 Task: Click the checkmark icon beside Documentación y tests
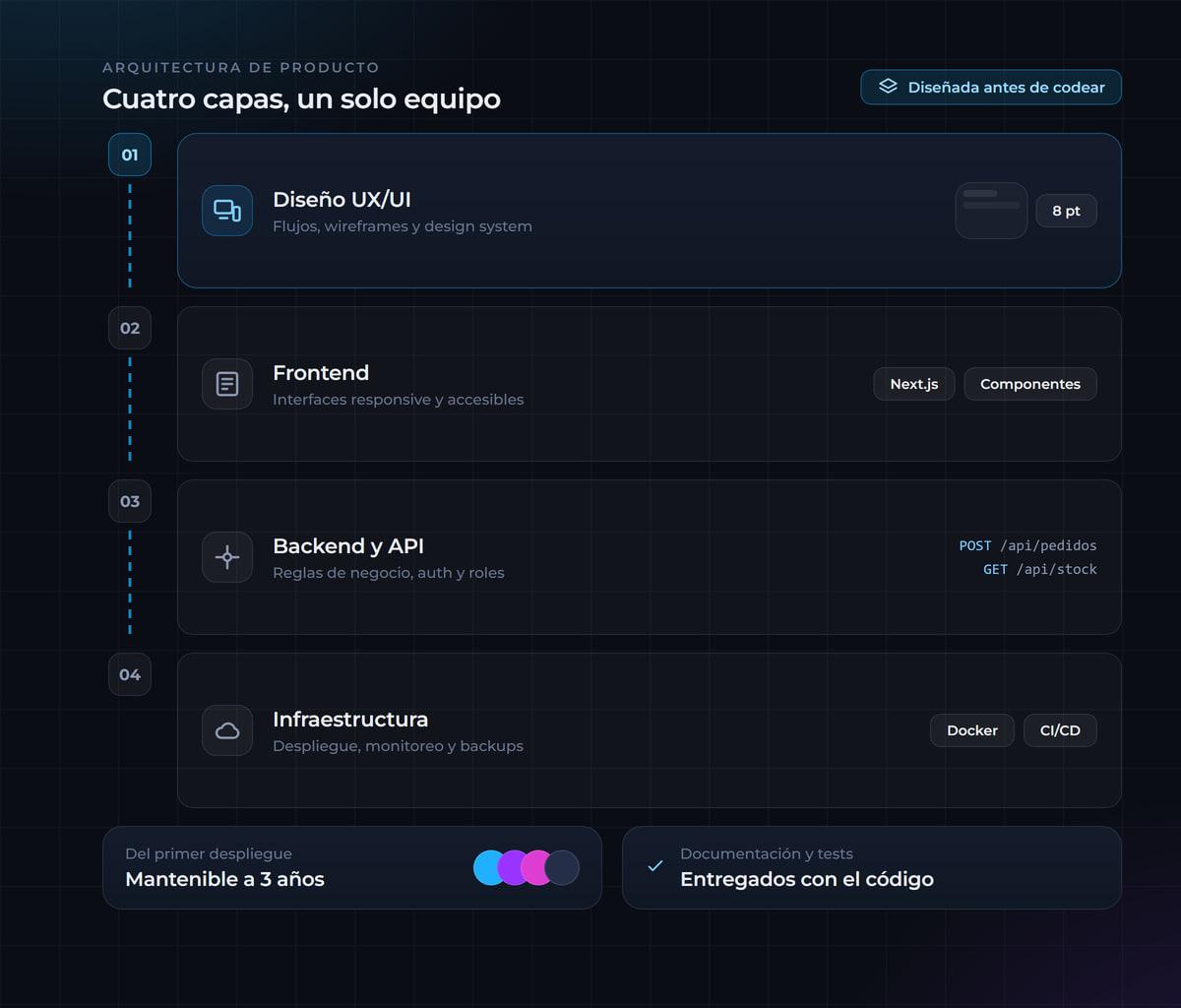[654, 866]
